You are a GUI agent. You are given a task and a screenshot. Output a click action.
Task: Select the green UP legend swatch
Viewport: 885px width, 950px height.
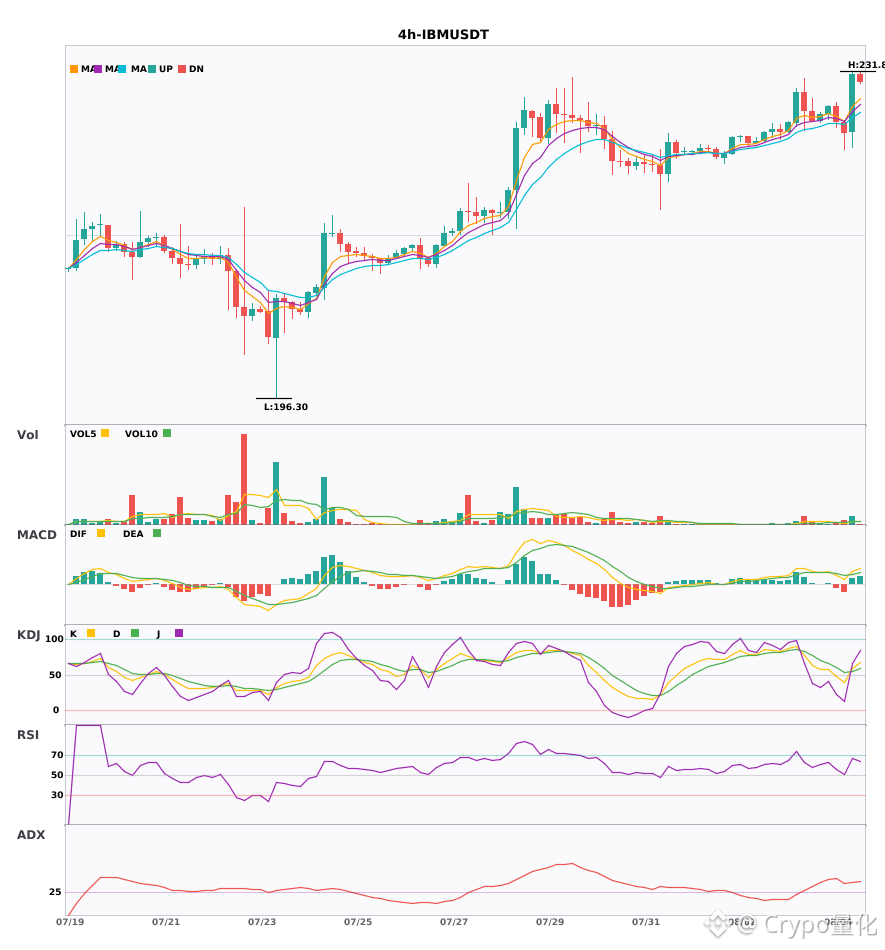pos(152,69)
